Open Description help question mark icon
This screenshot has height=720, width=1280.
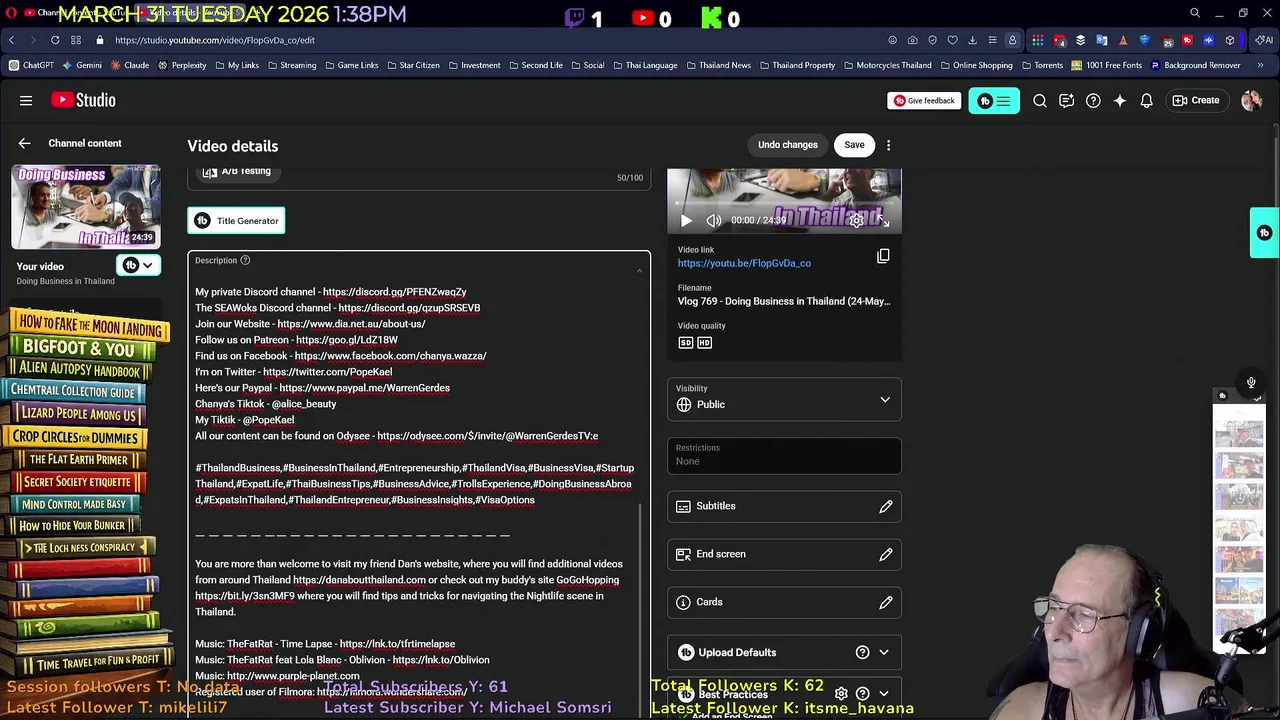(245, 260)
